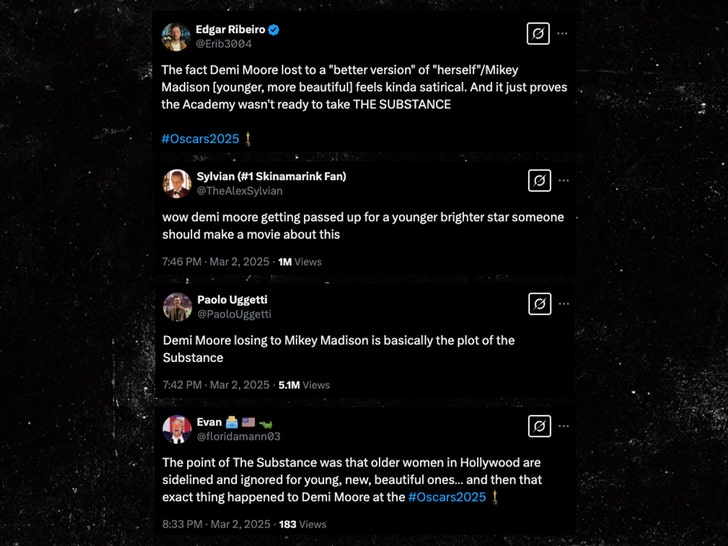Expand three-dot menu on Paolo Uggetti's tweet
The image size is (728, 546).
tap(563, 304)
